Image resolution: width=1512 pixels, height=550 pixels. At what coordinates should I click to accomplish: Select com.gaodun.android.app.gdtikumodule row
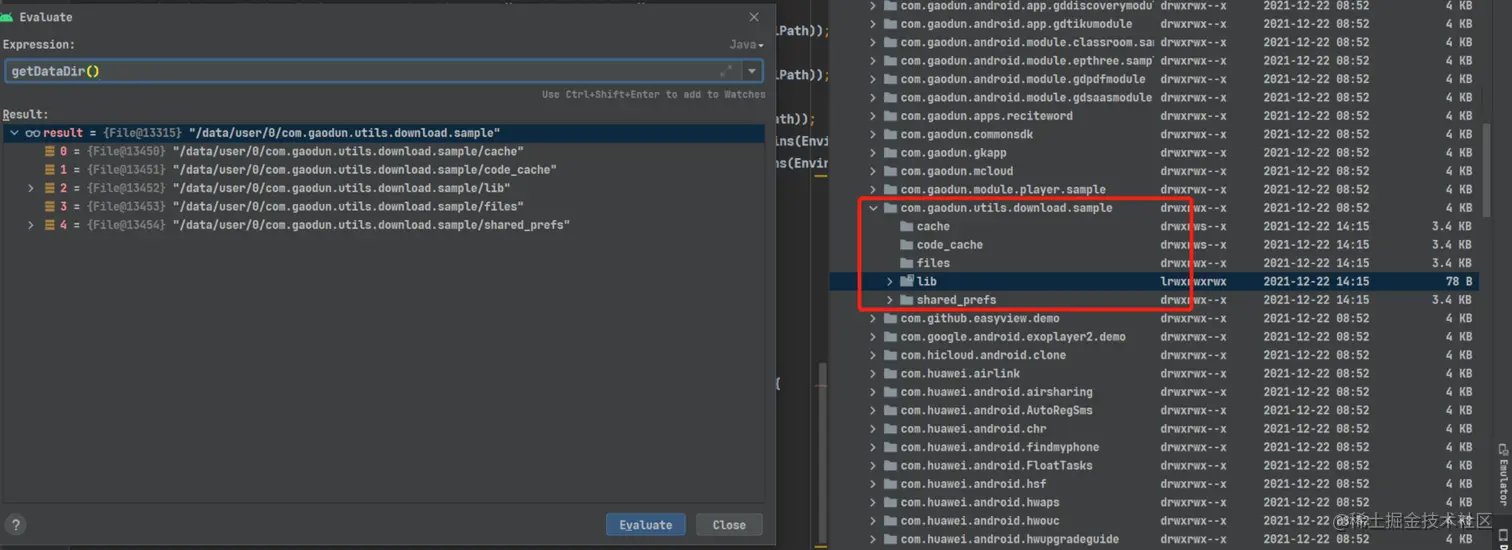[1154, 24]
